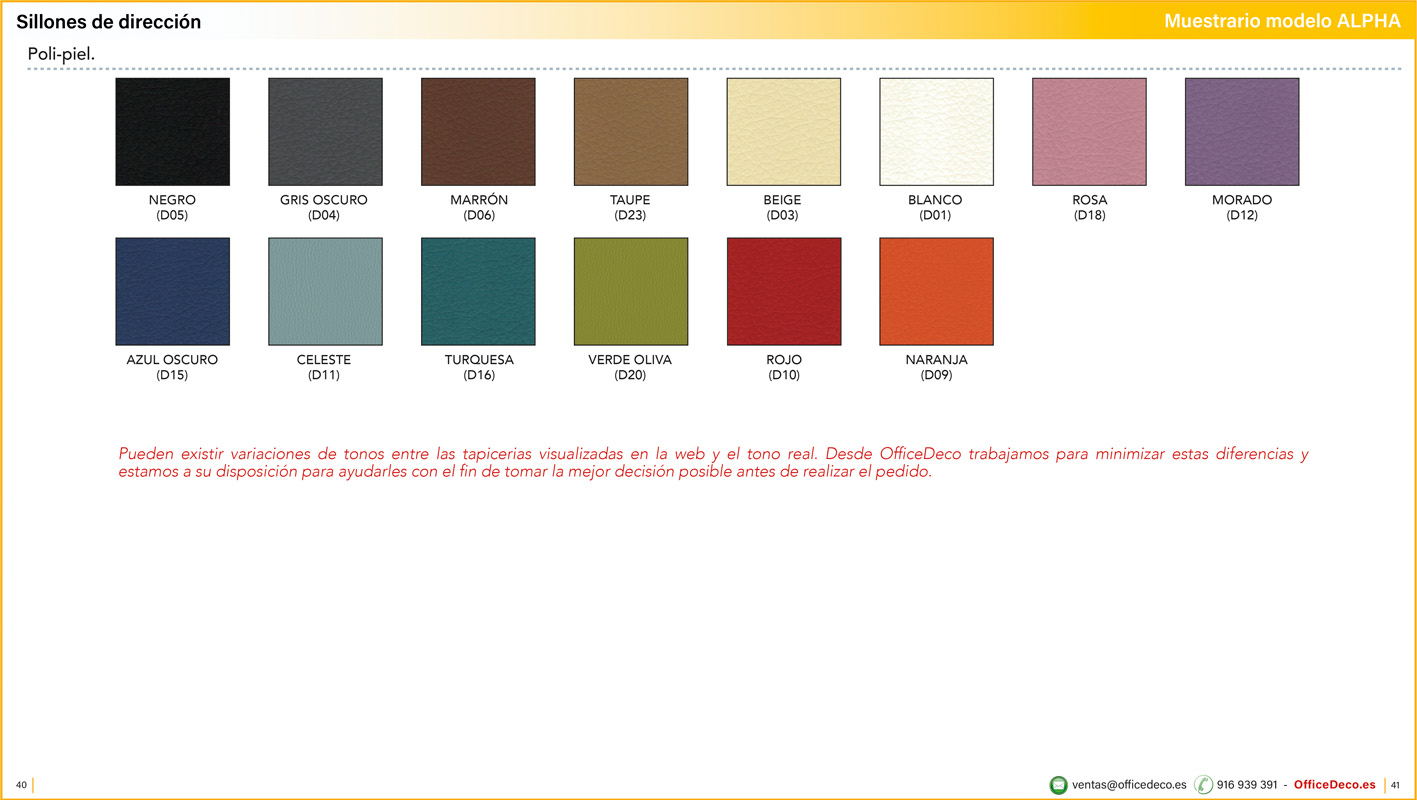
Task: Click the 'TURQUESA' label text
Action: pyautogui.click(x=479, y=360)
